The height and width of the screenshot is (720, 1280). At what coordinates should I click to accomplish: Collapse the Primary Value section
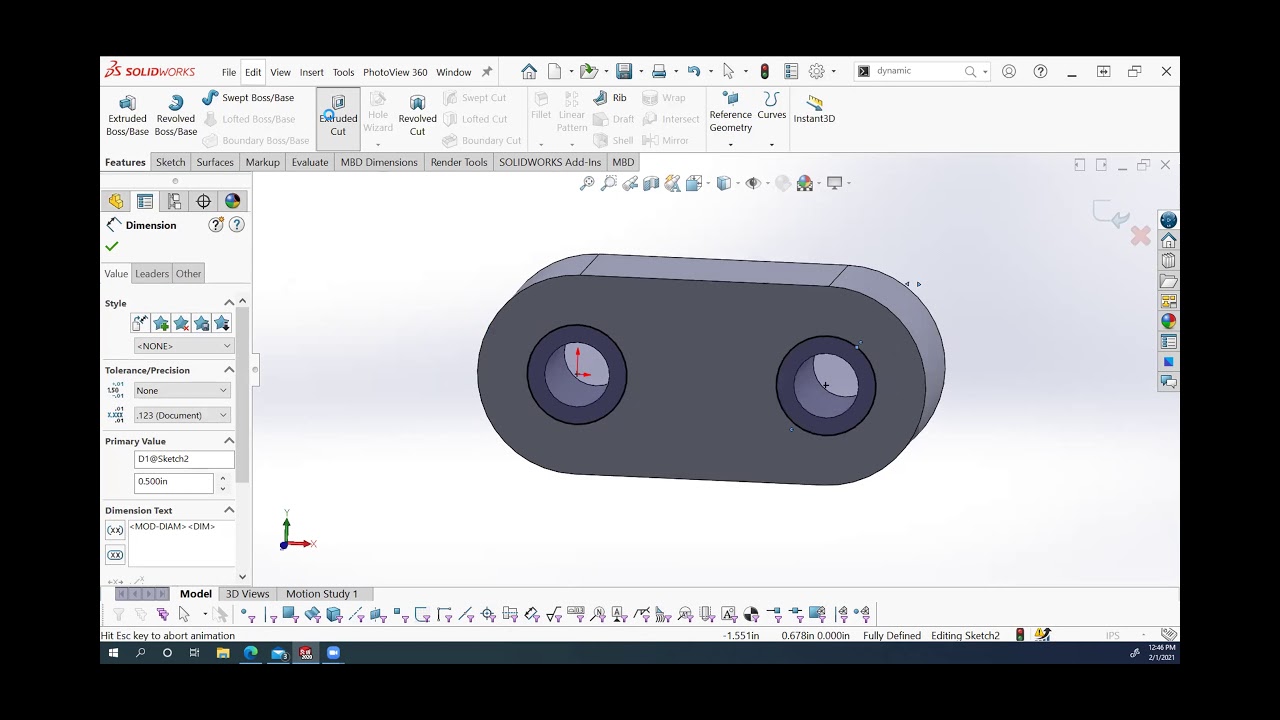pos(229,441)
